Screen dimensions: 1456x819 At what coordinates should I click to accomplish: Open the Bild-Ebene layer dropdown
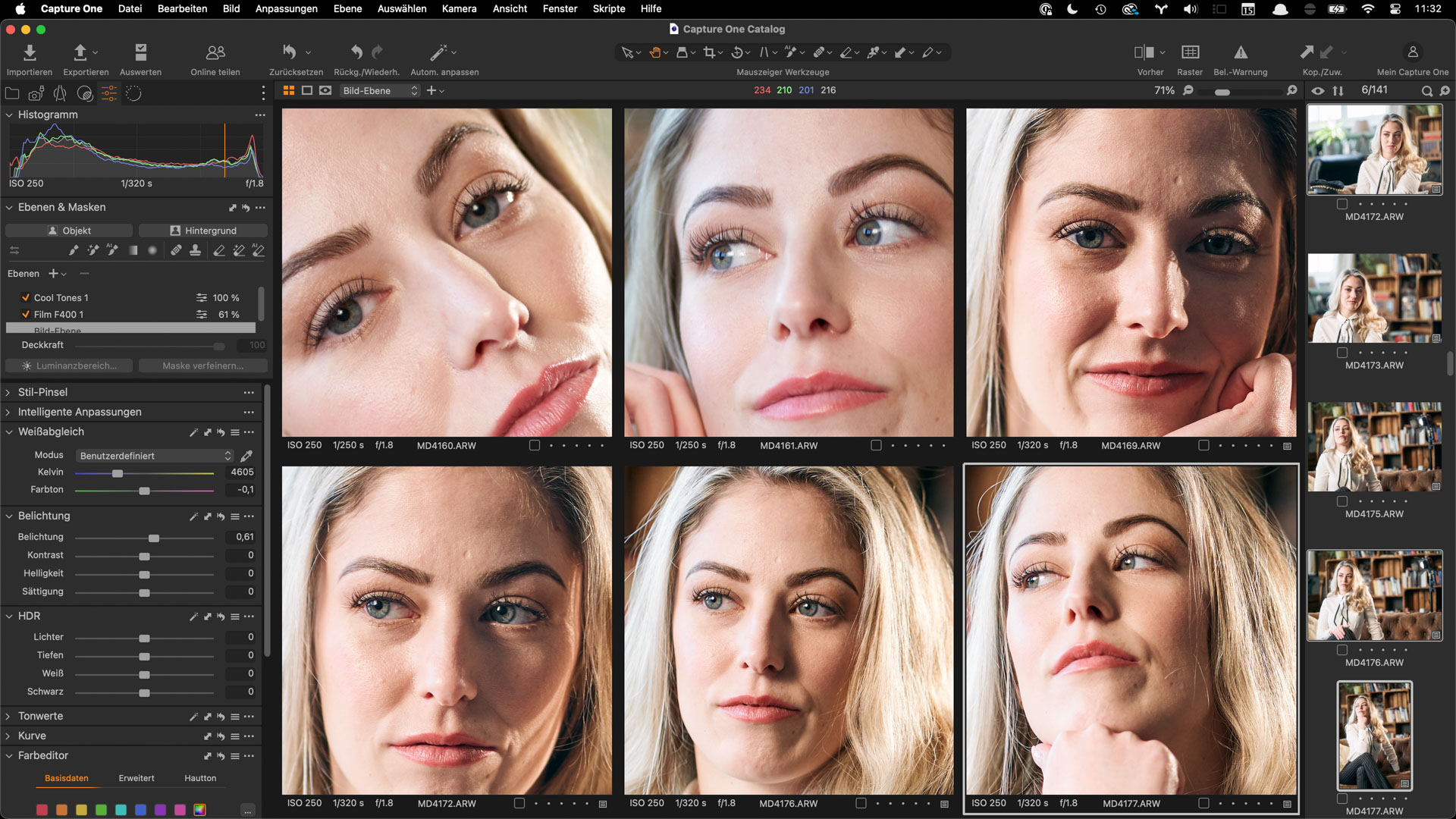pos(380,90)
